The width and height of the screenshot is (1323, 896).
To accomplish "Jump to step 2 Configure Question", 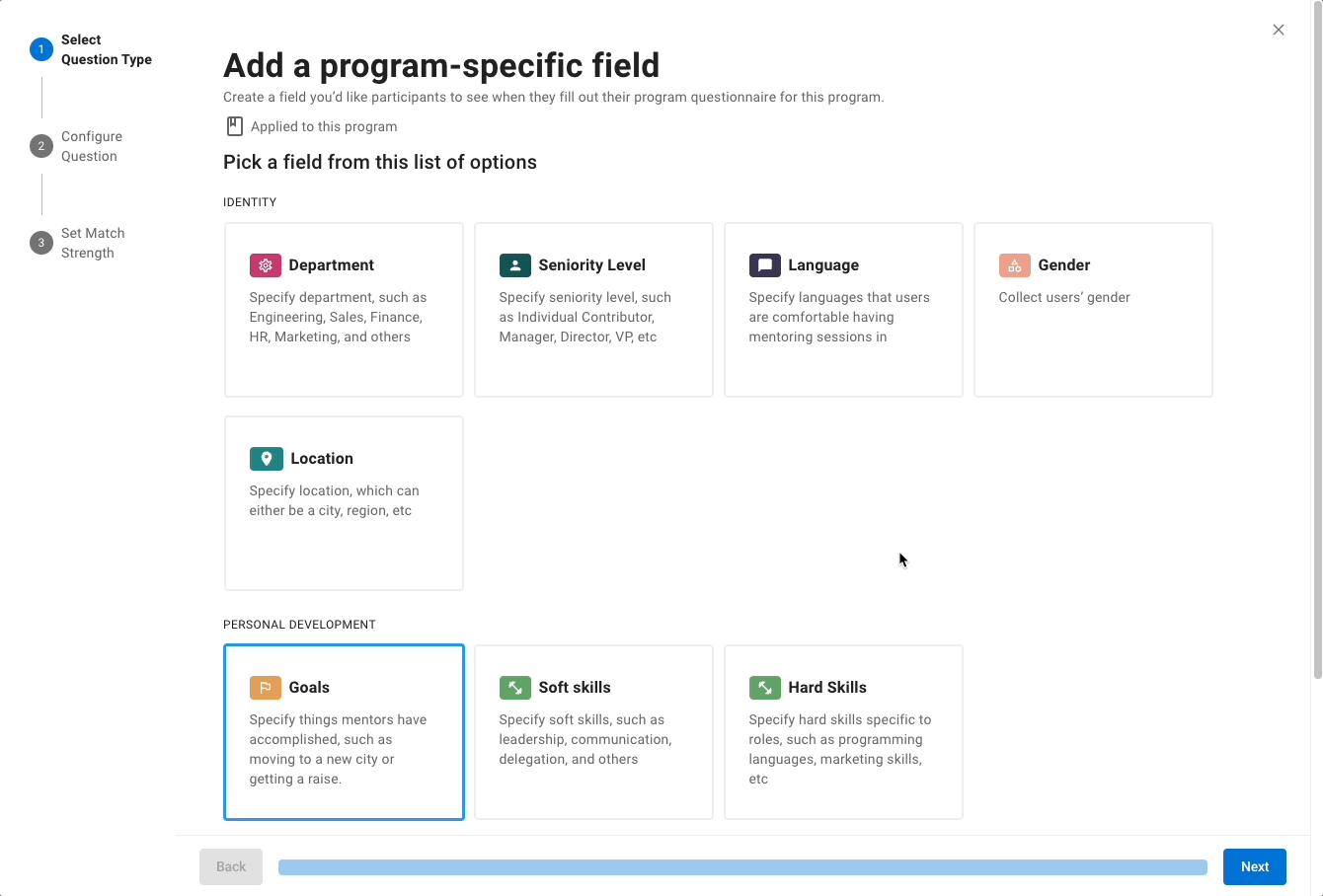I will 77,146.
